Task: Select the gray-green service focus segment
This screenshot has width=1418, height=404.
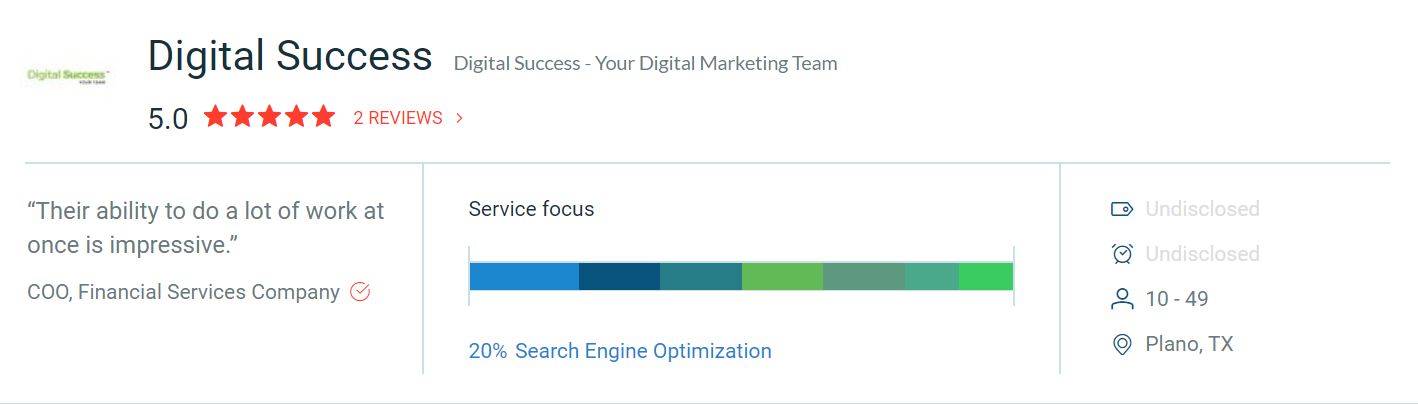Action: [x=864, y=276]
